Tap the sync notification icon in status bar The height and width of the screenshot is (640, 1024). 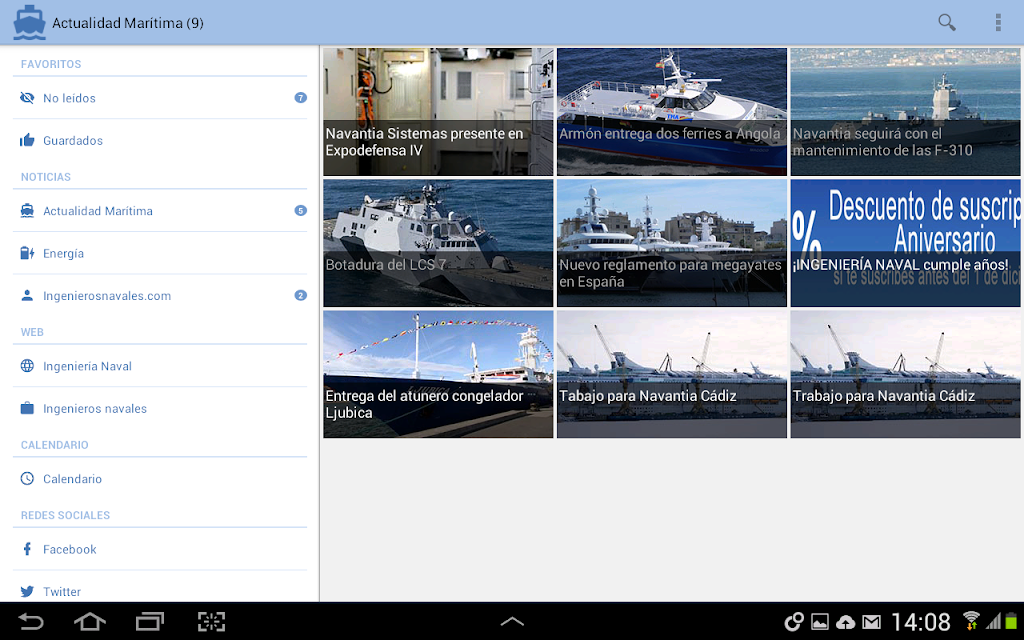pos(793,622)
